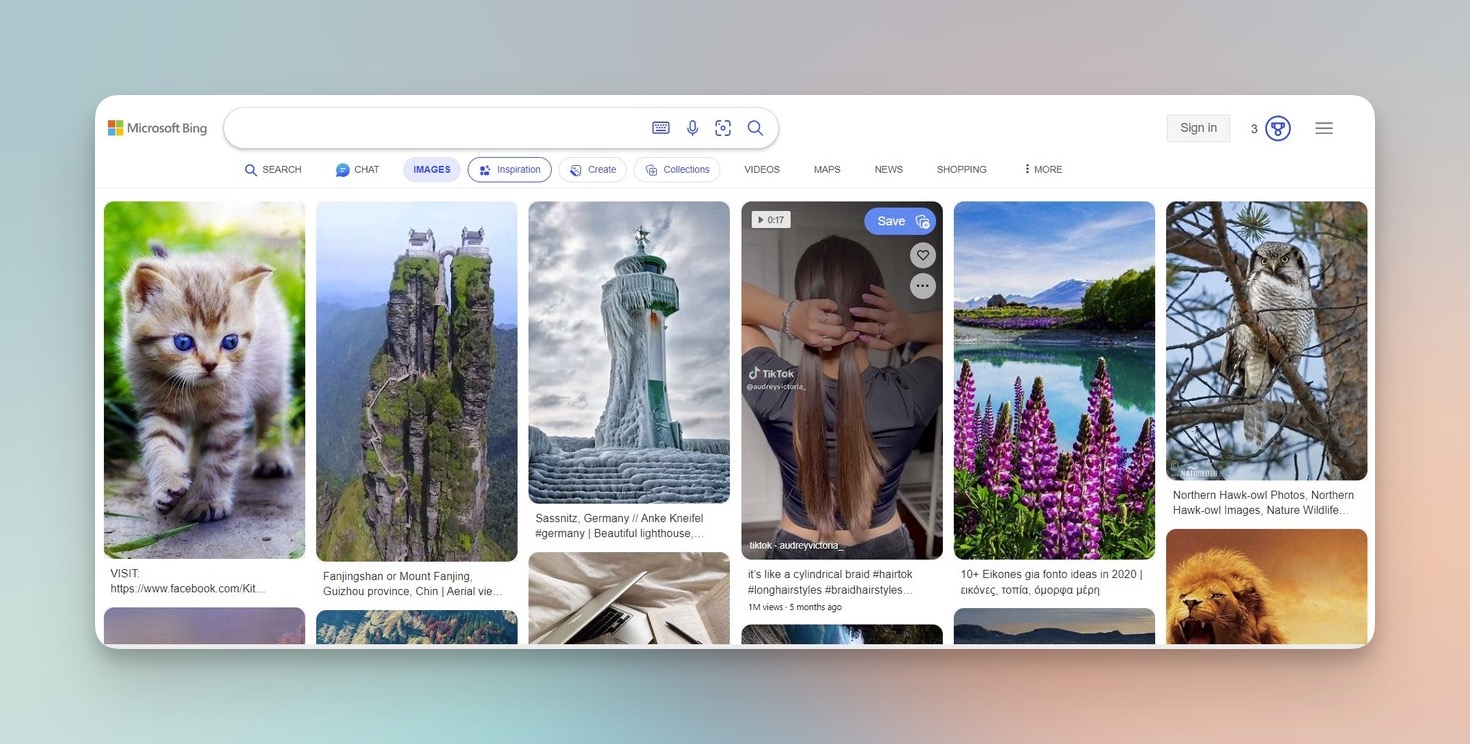Click the Inspiration tab icon
The image size is (1470, 744).
483,169
